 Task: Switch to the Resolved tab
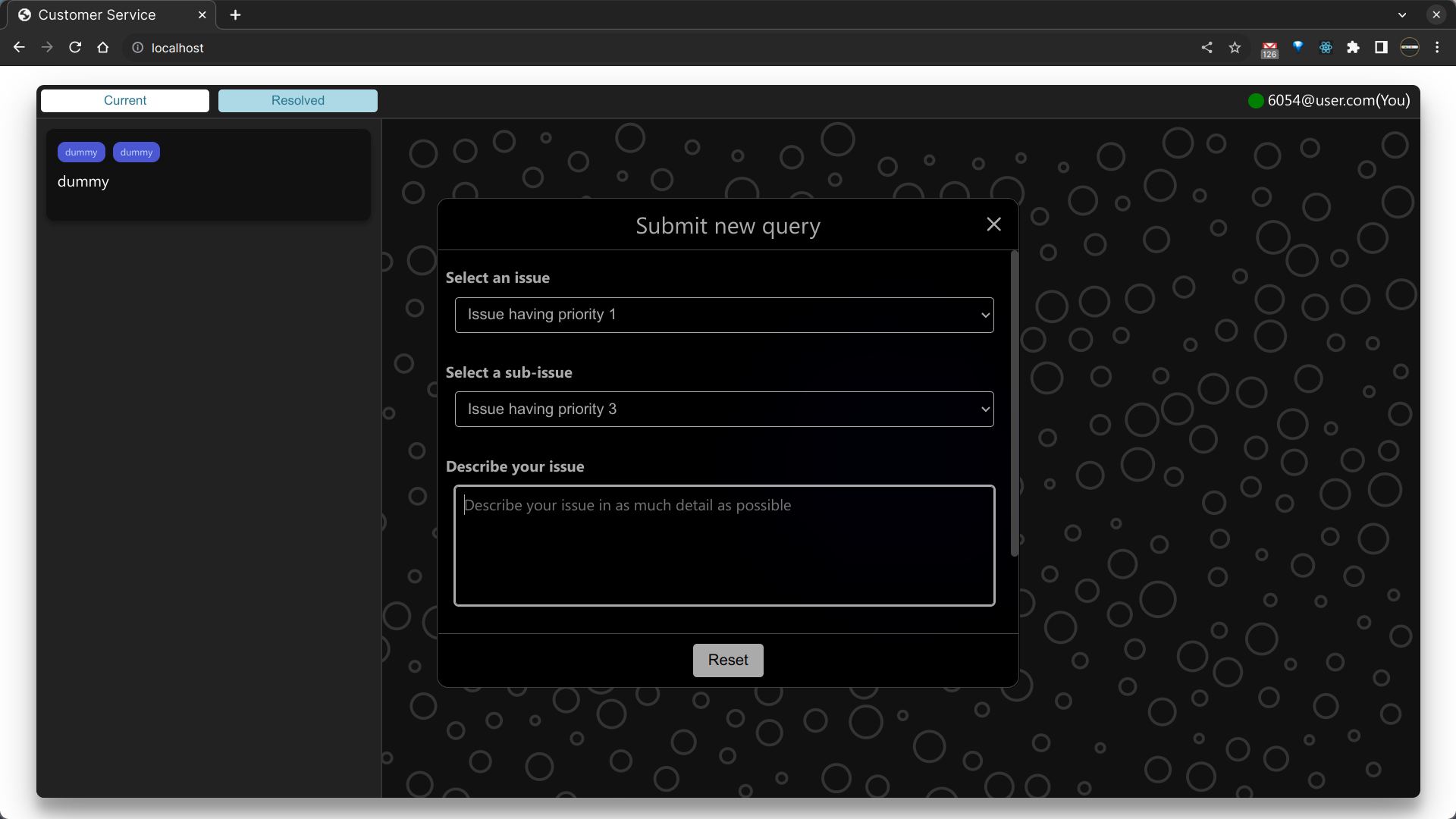[297, 101]
